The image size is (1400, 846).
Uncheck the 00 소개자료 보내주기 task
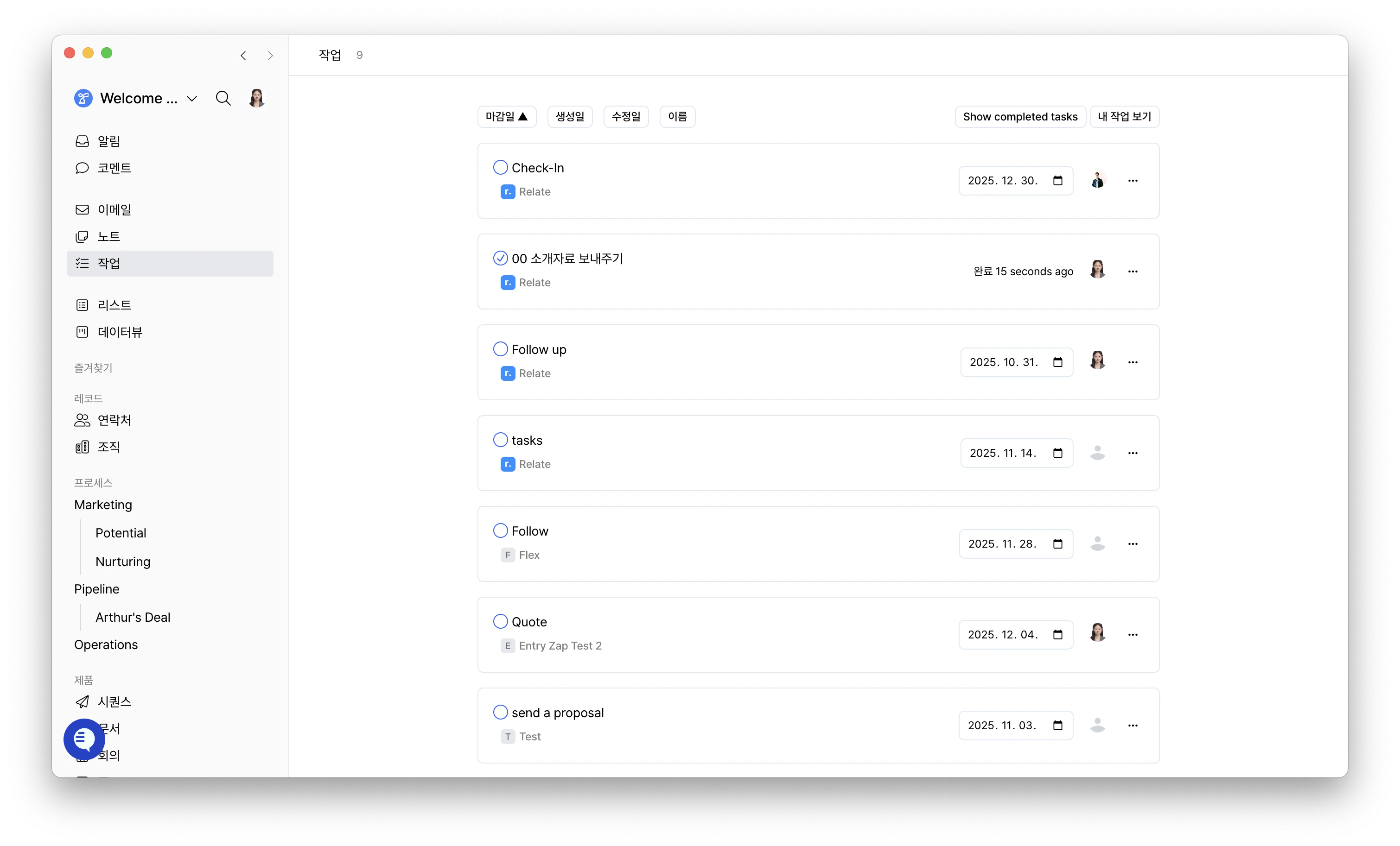click(x=500, y=259)
